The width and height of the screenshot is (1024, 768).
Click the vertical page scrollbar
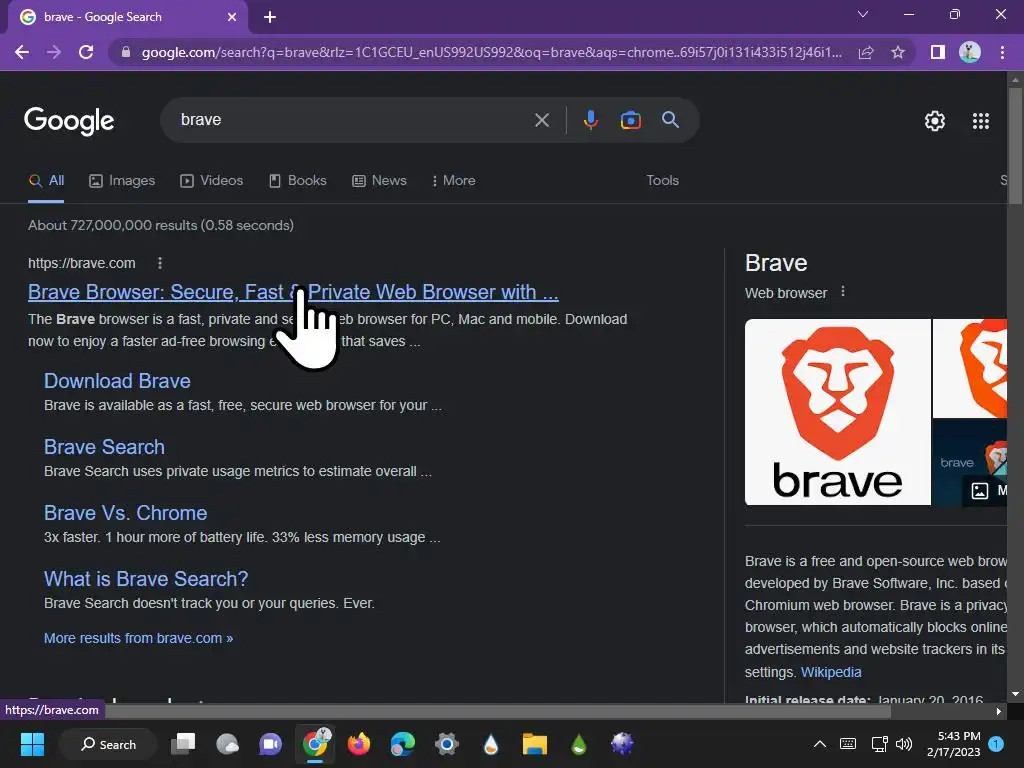(x=1015, y=147)
